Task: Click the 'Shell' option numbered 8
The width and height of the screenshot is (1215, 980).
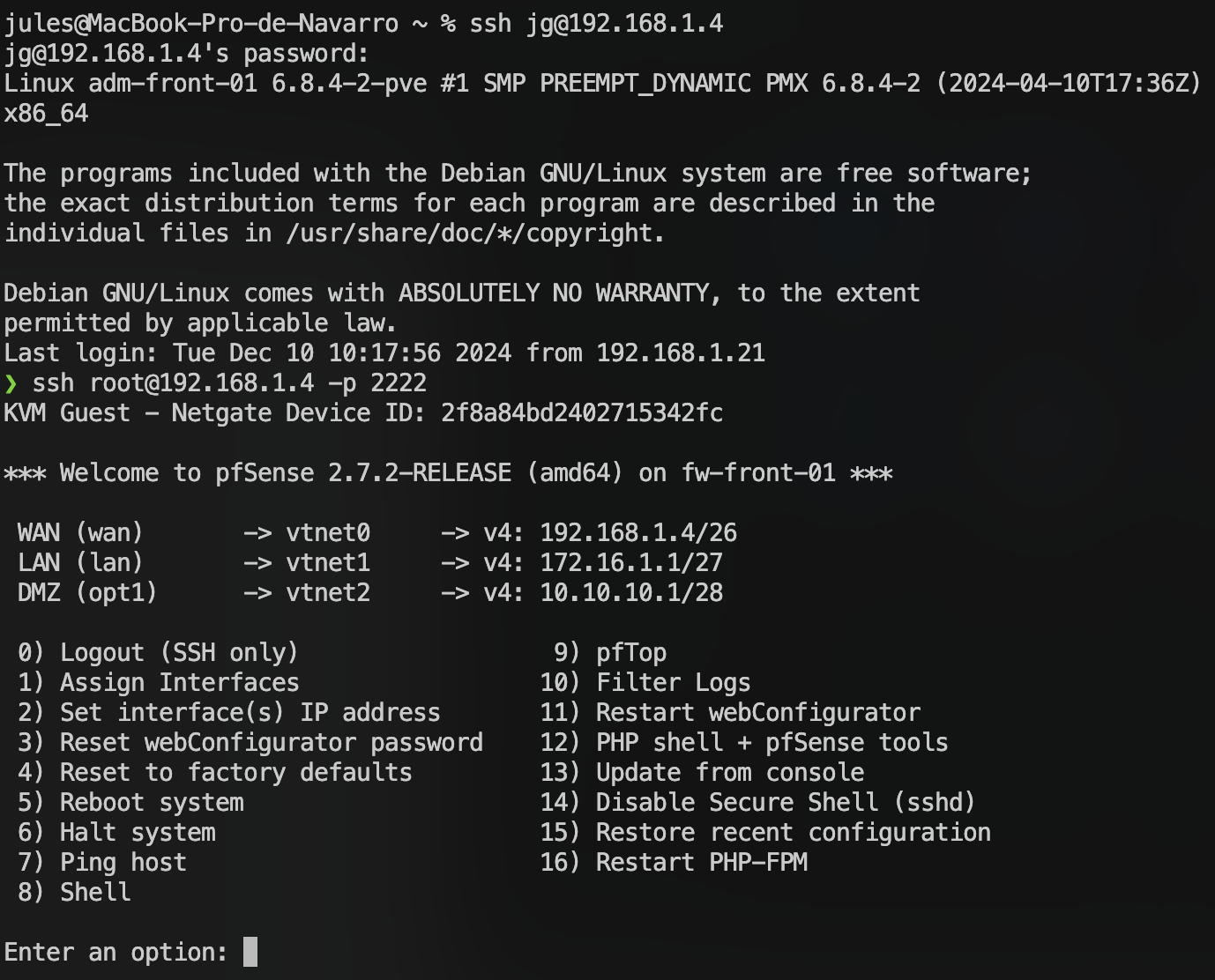Action: tap(95, 893)
